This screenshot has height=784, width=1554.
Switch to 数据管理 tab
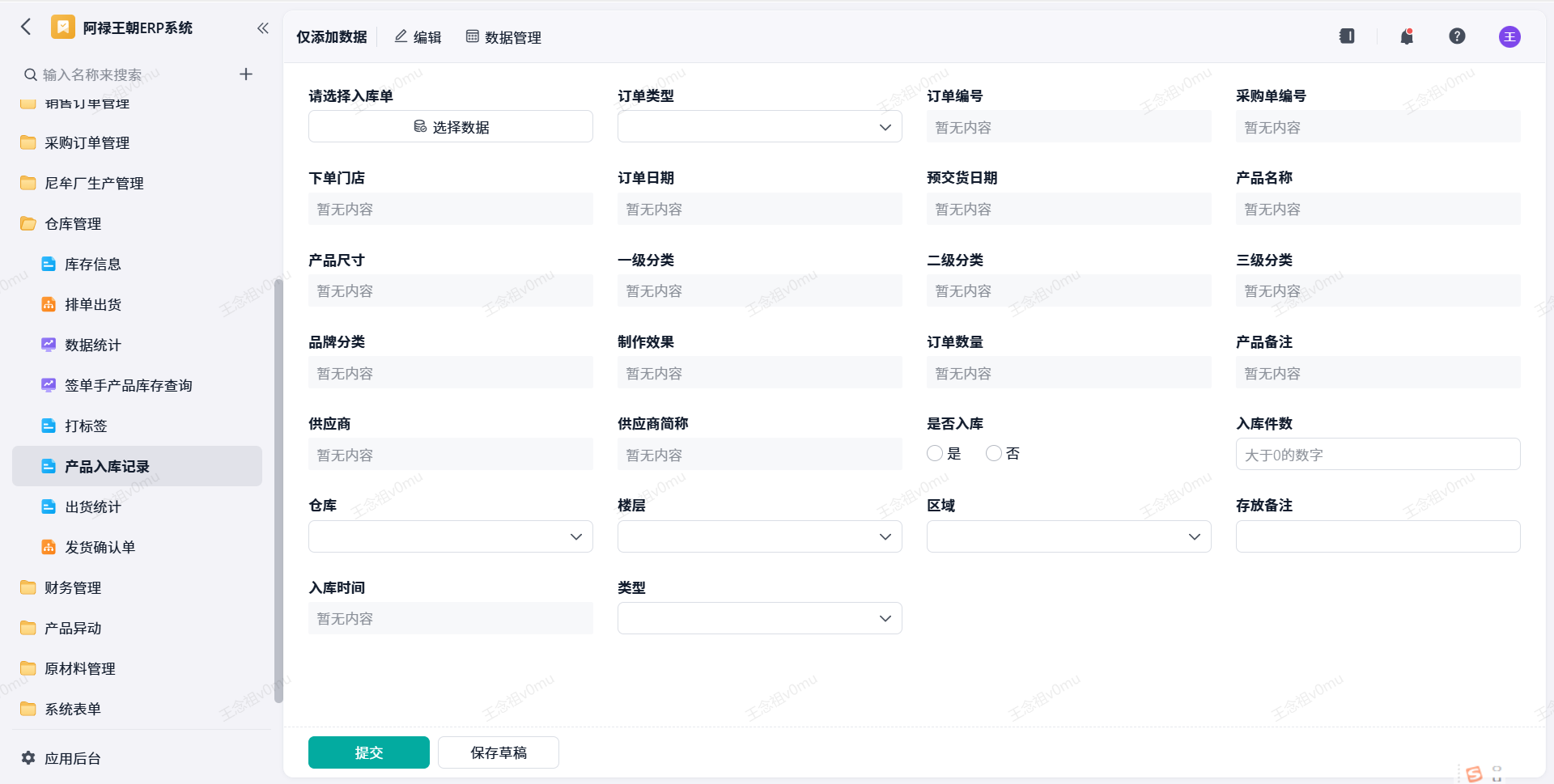click(503, 37)
